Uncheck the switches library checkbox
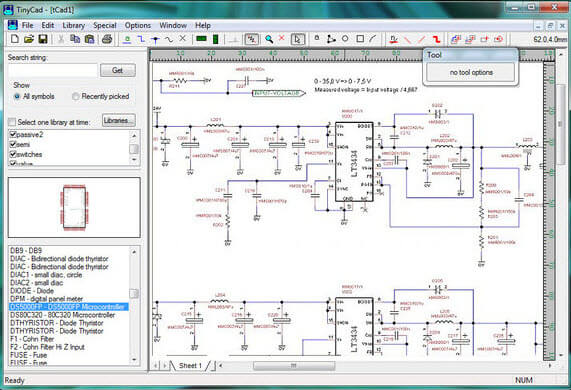The image size is (571, 390). (x=13, y=154)
